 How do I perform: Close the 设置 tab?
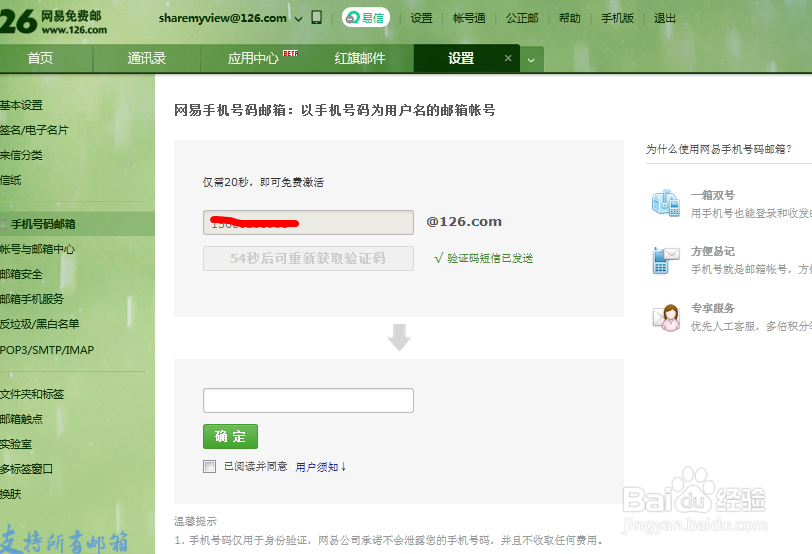click(x=508, y=58)
